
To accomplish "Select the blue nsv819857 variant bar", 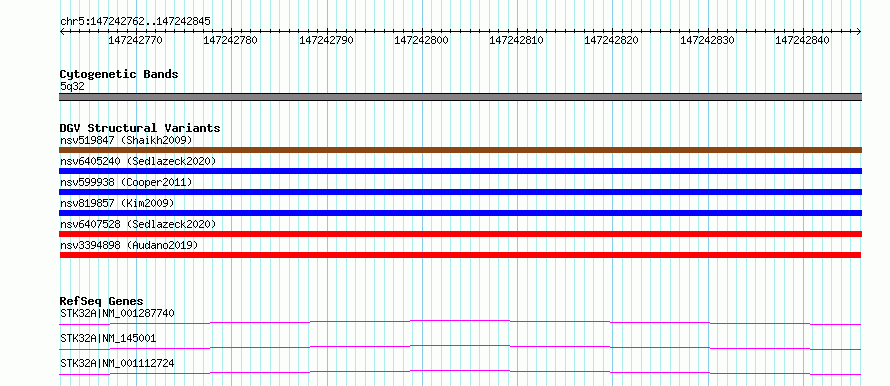I will coord(460,213).
